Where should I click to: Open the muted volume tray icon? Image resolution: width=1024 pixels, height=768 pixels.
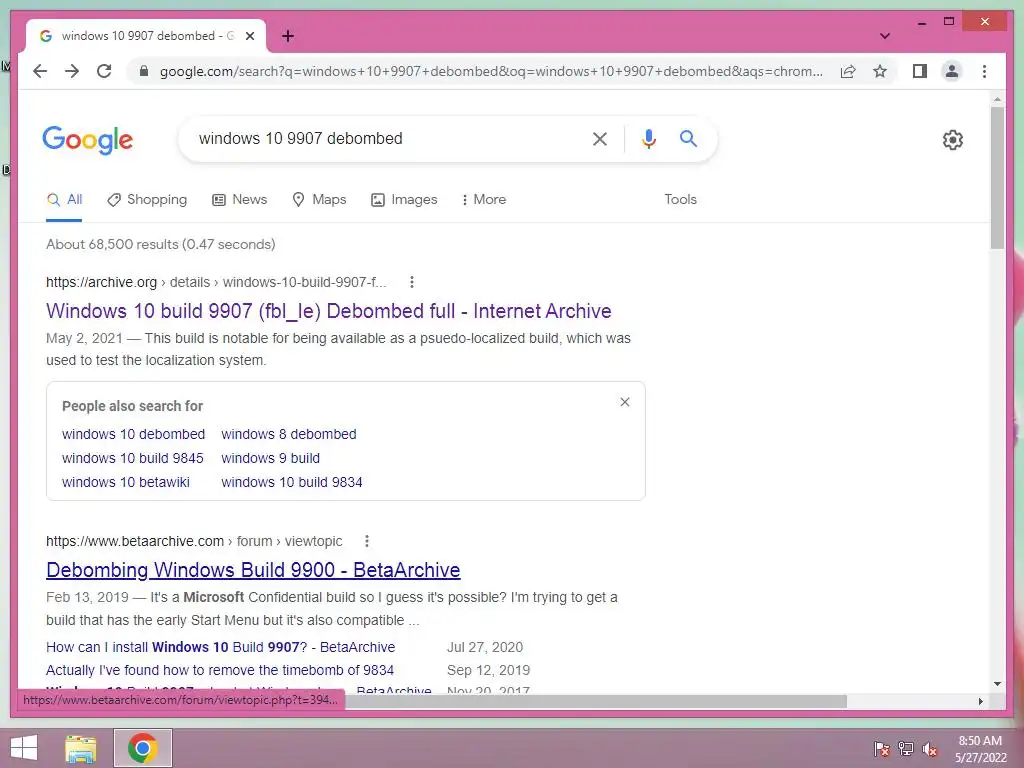[929, 748]
